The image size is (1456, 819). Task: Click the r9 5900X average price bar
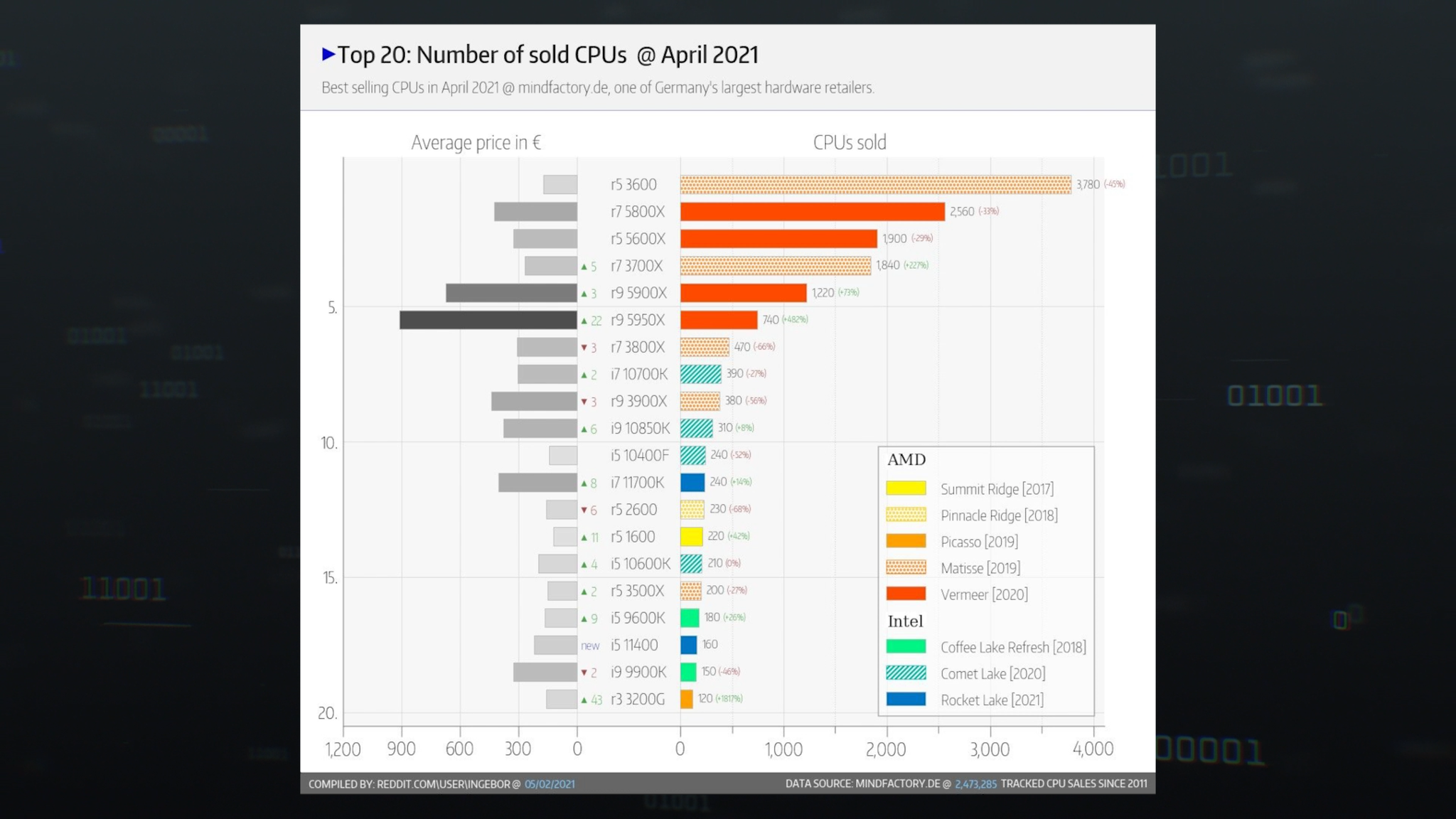[x=511, y=292]
